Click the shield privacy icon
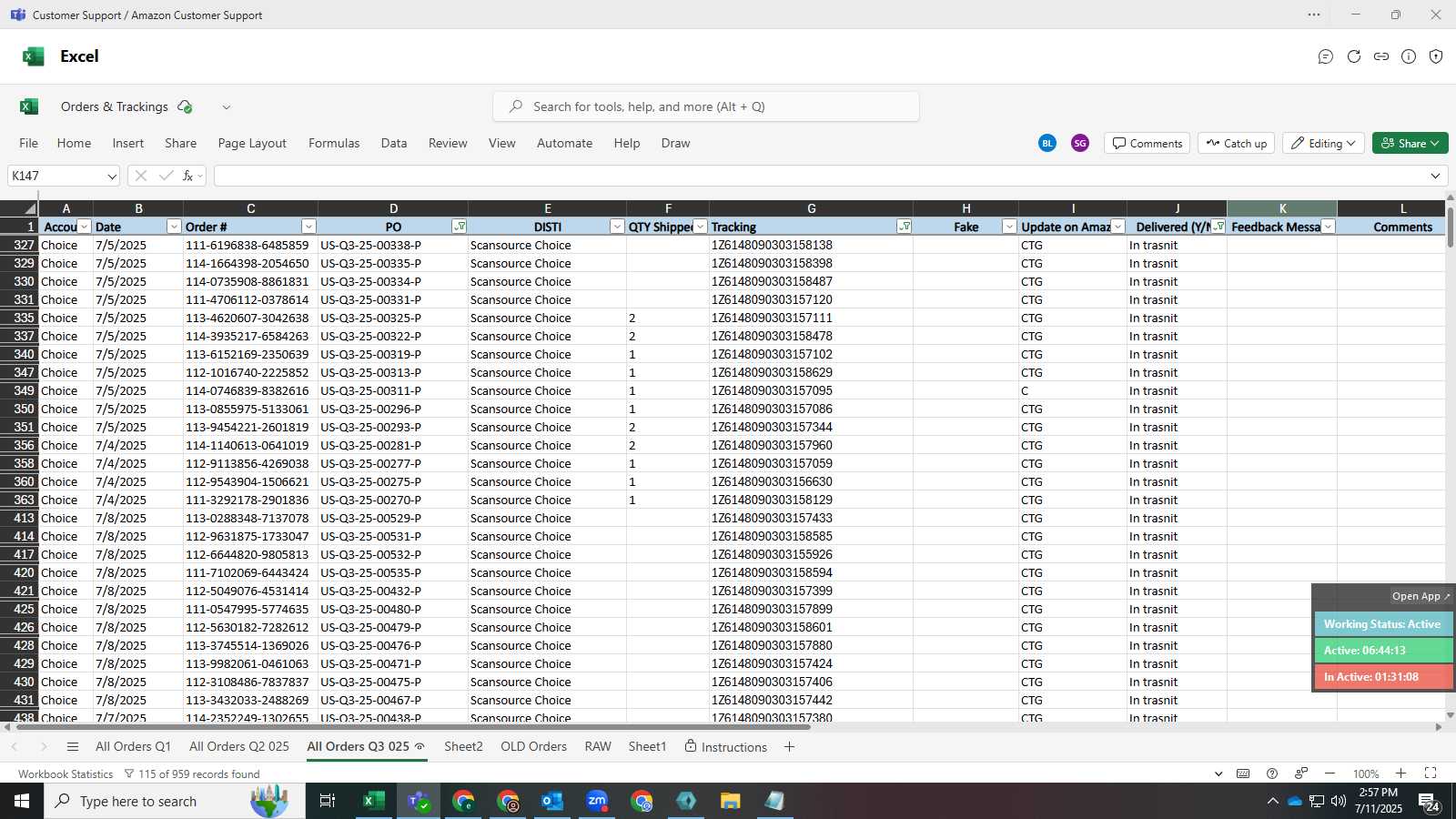 coord(1436,56)
